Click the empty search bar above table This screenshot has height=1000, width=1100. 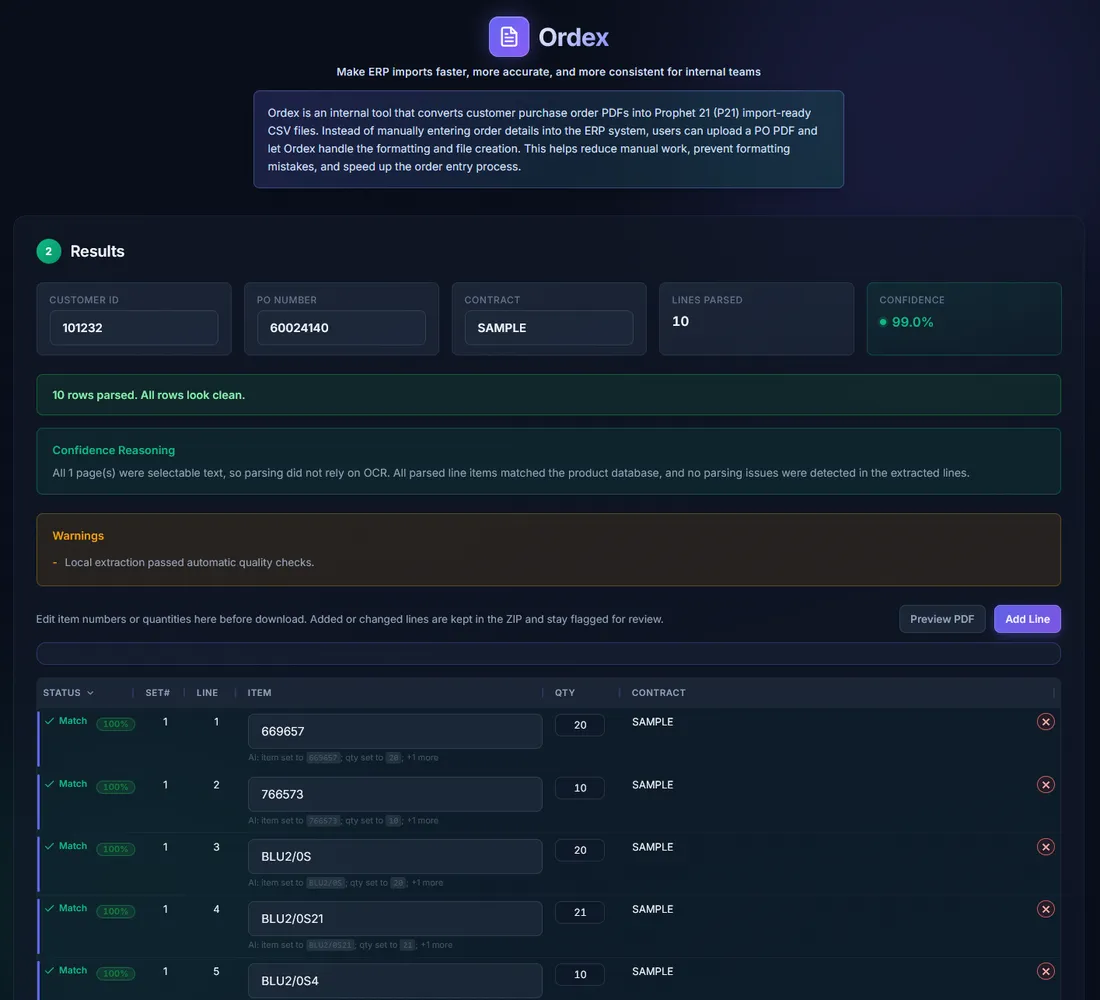tap(549, 653)
